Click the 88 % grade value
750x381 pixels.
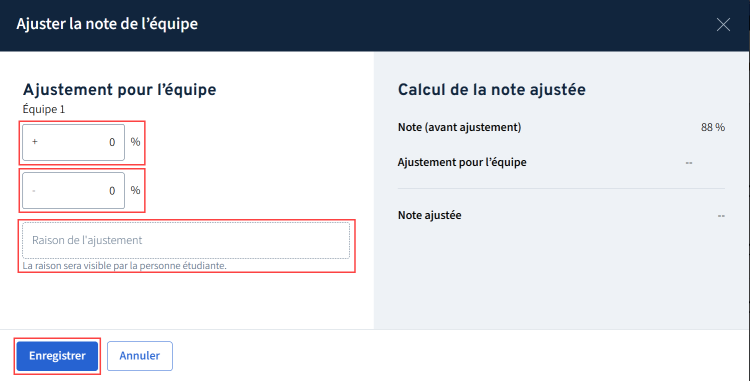(713, 127)
